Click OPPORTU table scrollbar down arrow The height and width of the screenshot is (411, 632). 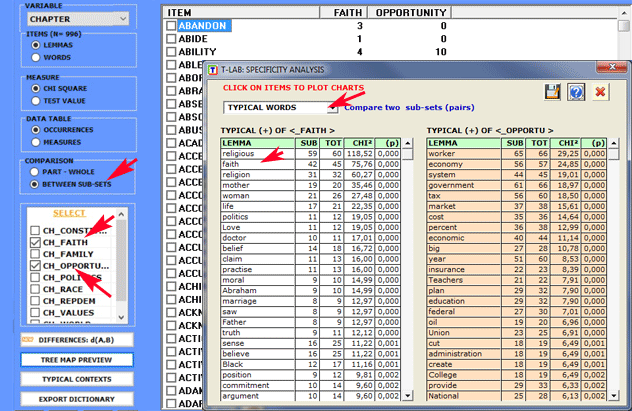[x=614, y=396]
